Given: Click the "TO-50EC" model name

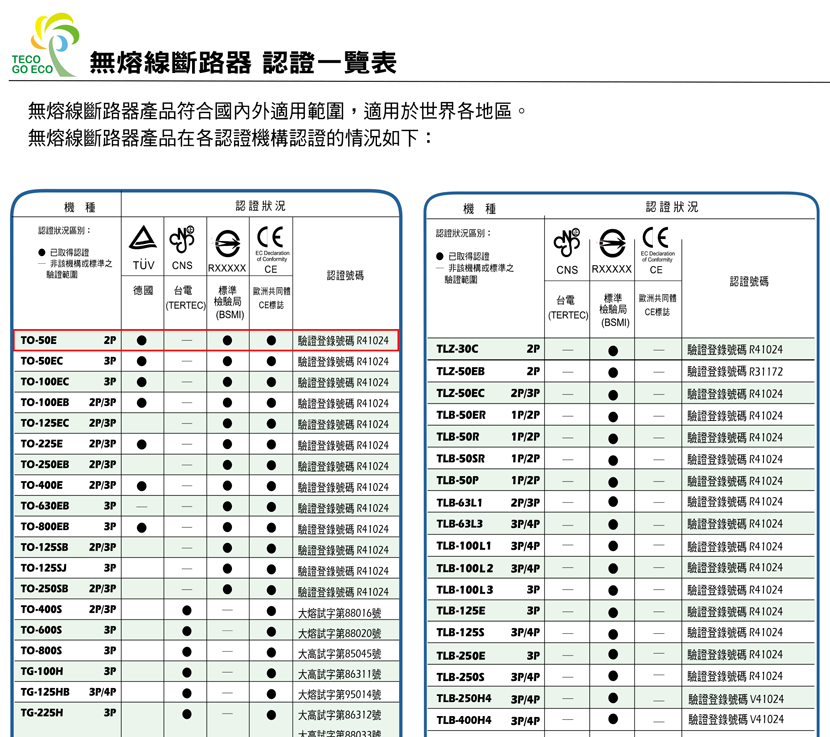Looking at the screenshot, I should coord(41,361).
